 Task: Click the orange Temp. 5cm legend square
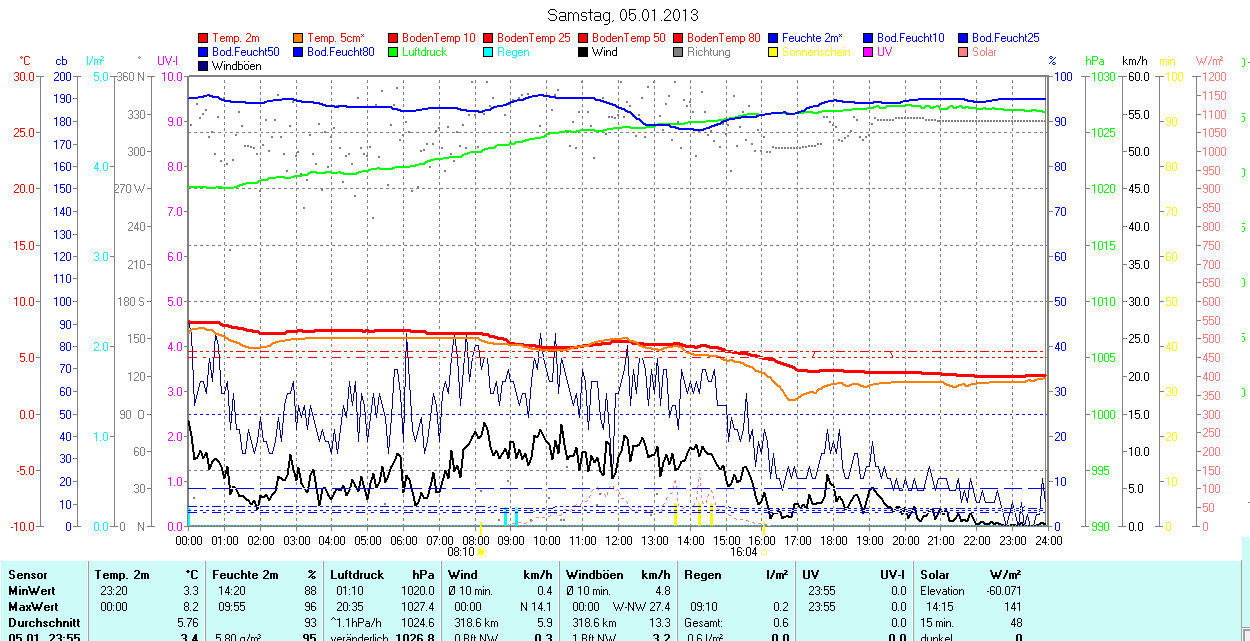299,38
